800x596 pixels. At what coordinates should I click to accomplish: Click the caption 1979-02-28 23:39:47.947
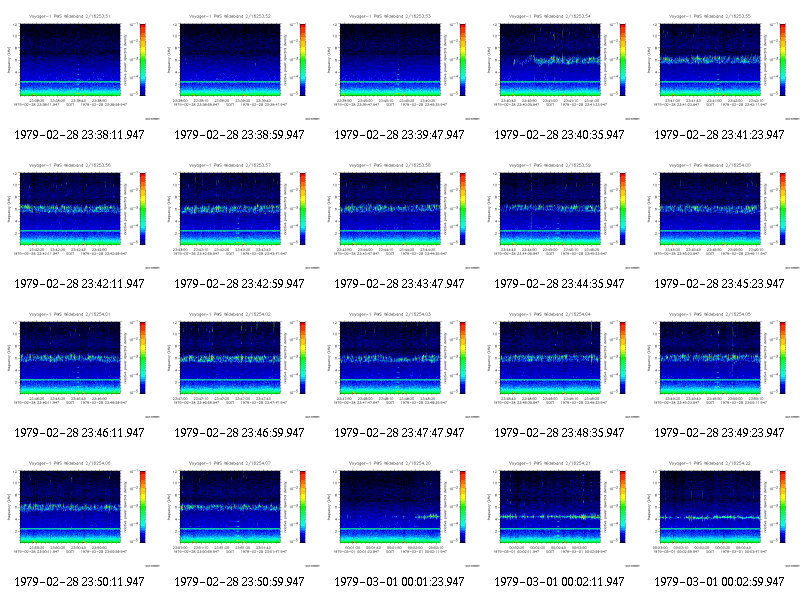point(399,135)
